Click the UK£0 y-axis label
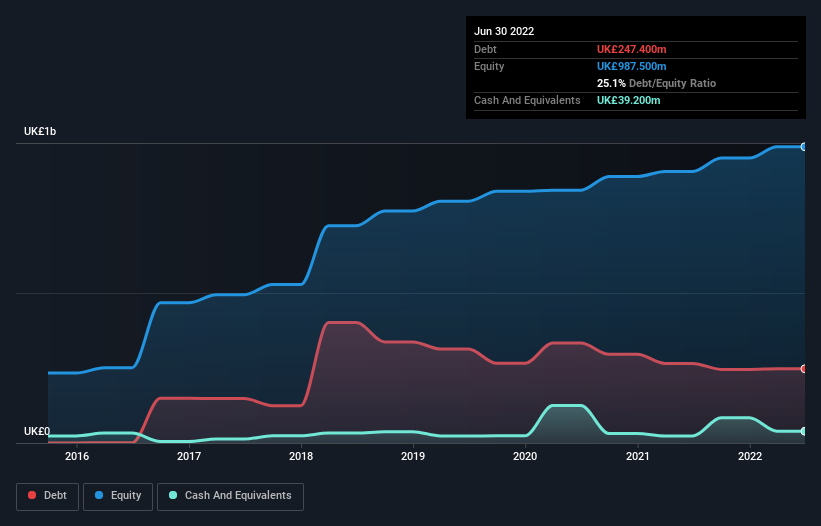 point(37,431)
